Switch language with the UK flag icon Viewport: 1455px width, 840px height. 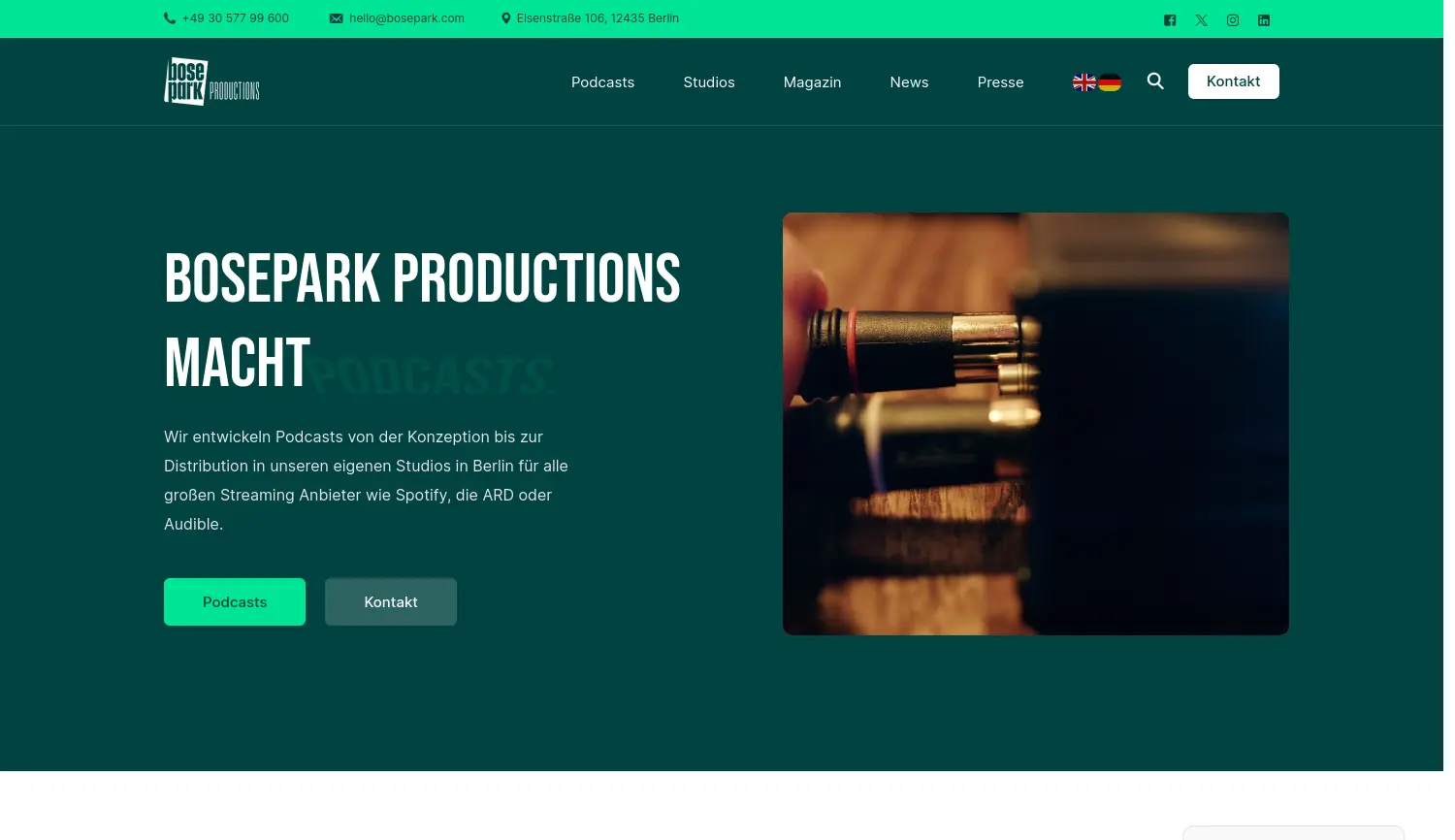pos(1084,81)
